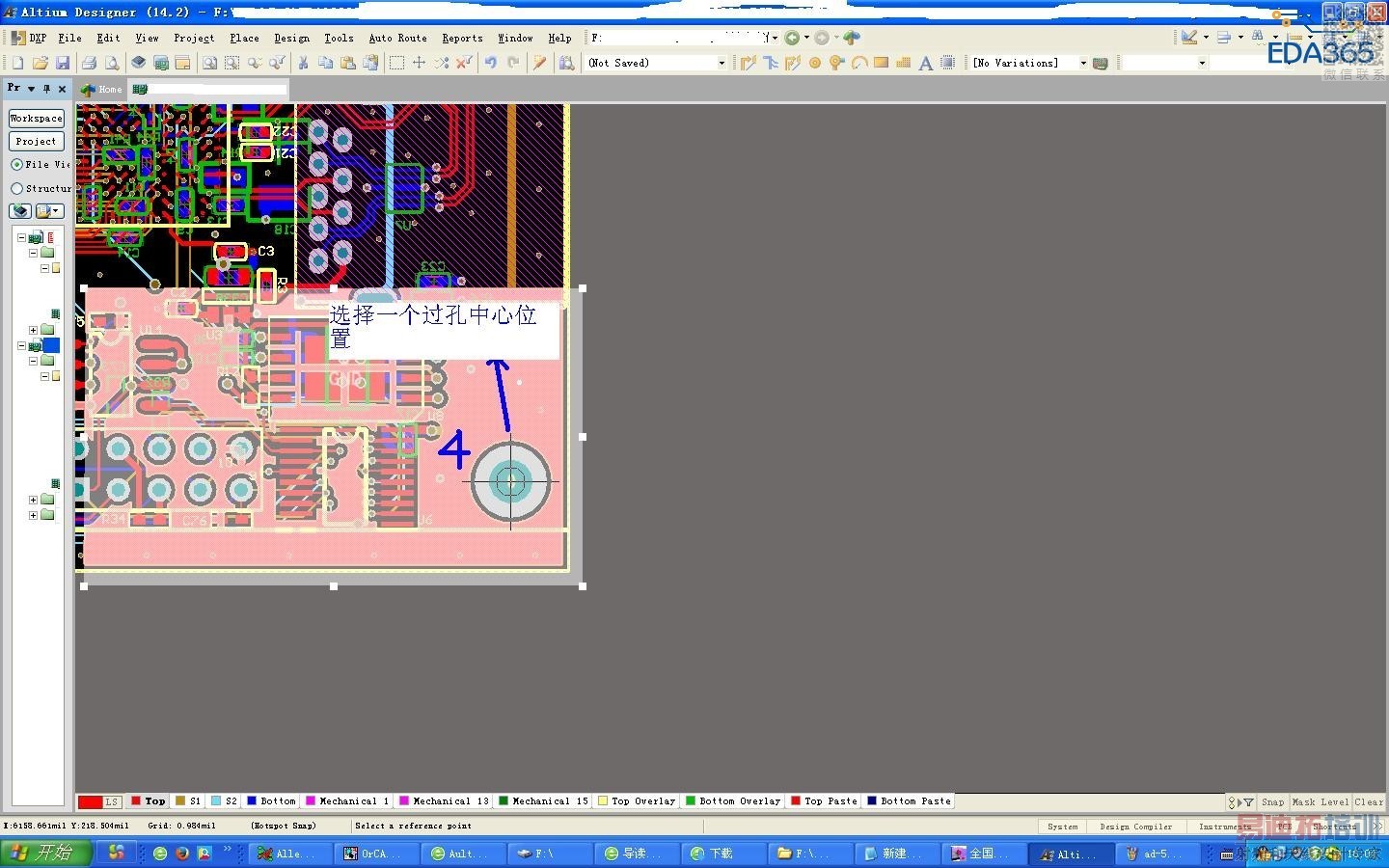Undo the last action
1389x868 pixels.
491,63
